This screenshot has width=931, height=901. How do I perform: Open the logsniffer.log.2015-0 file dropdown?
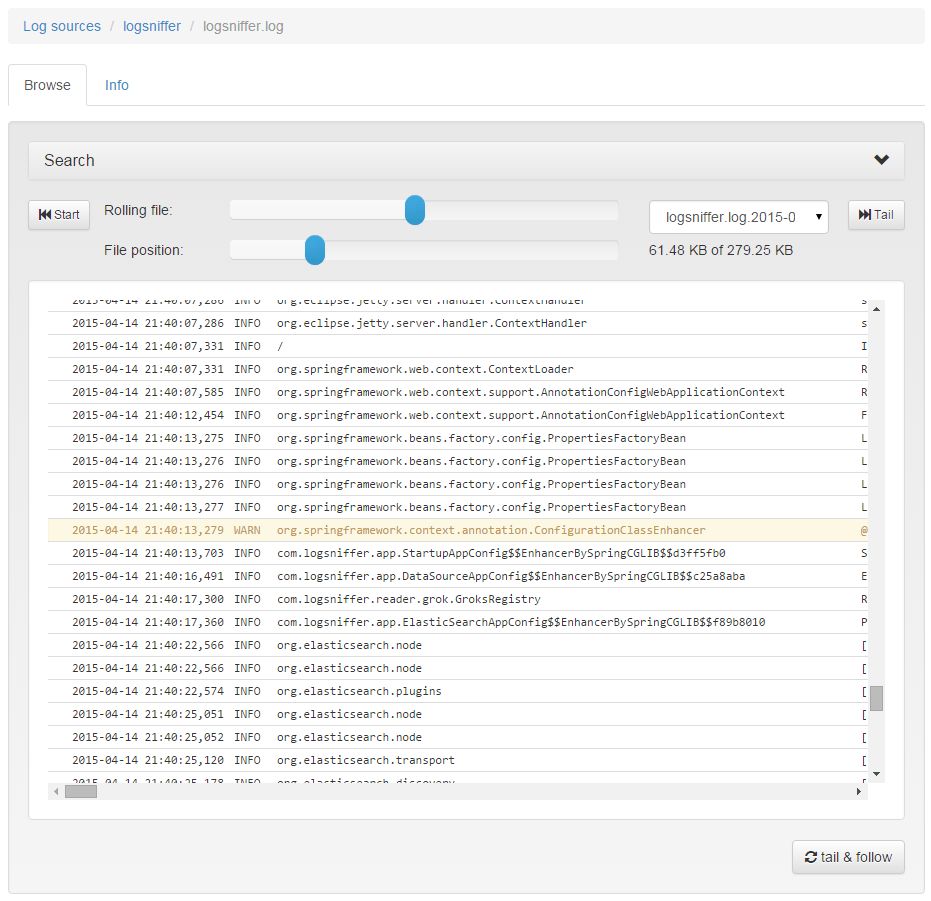coord(738,216)
